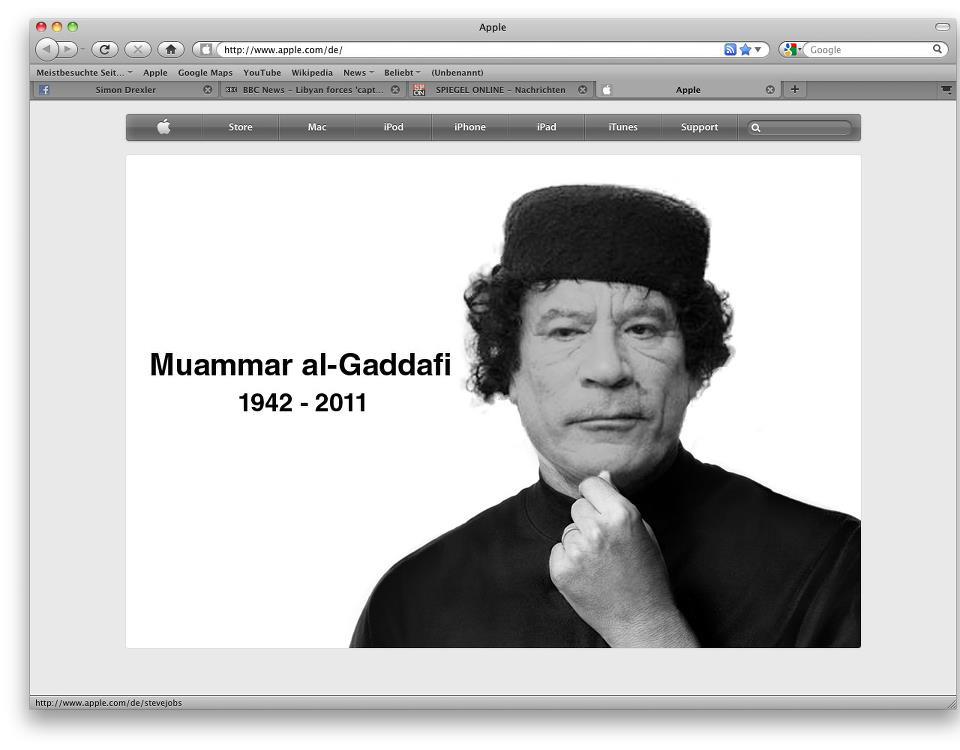This screenshot has height=750, width=960.
Task: Open the iPhone section in site navigation
Action: click(x=469, y=127)
